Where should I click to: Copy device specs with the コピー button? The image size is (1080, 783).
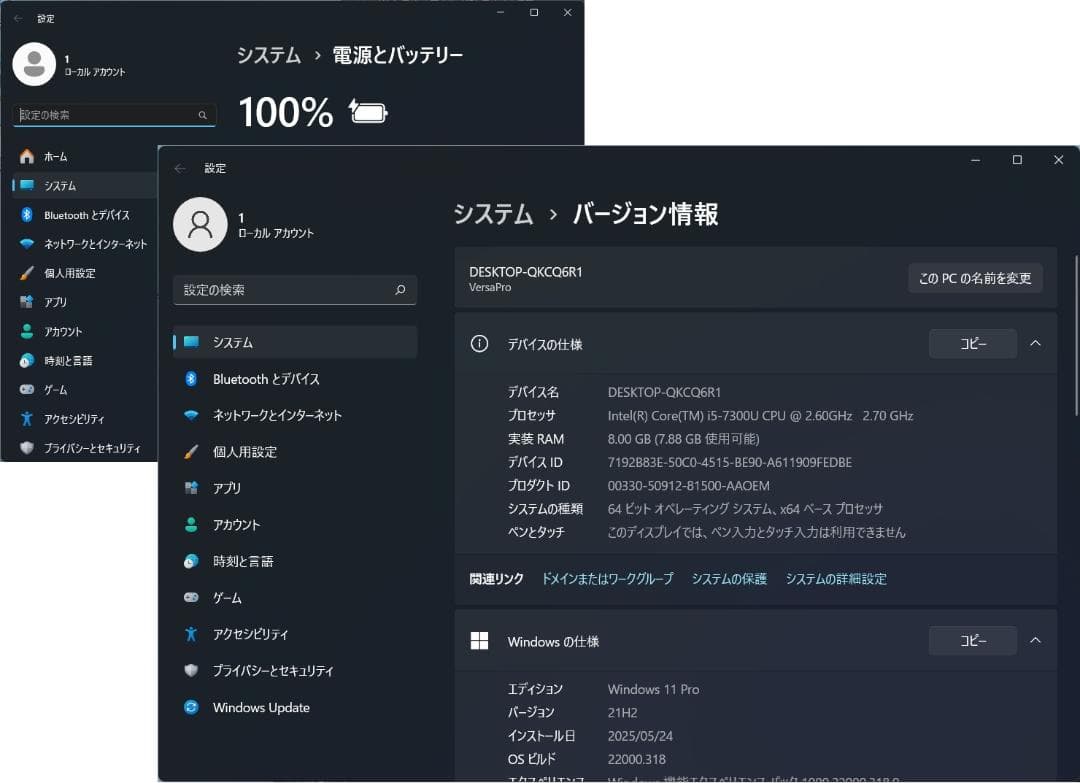pos(972,343)
